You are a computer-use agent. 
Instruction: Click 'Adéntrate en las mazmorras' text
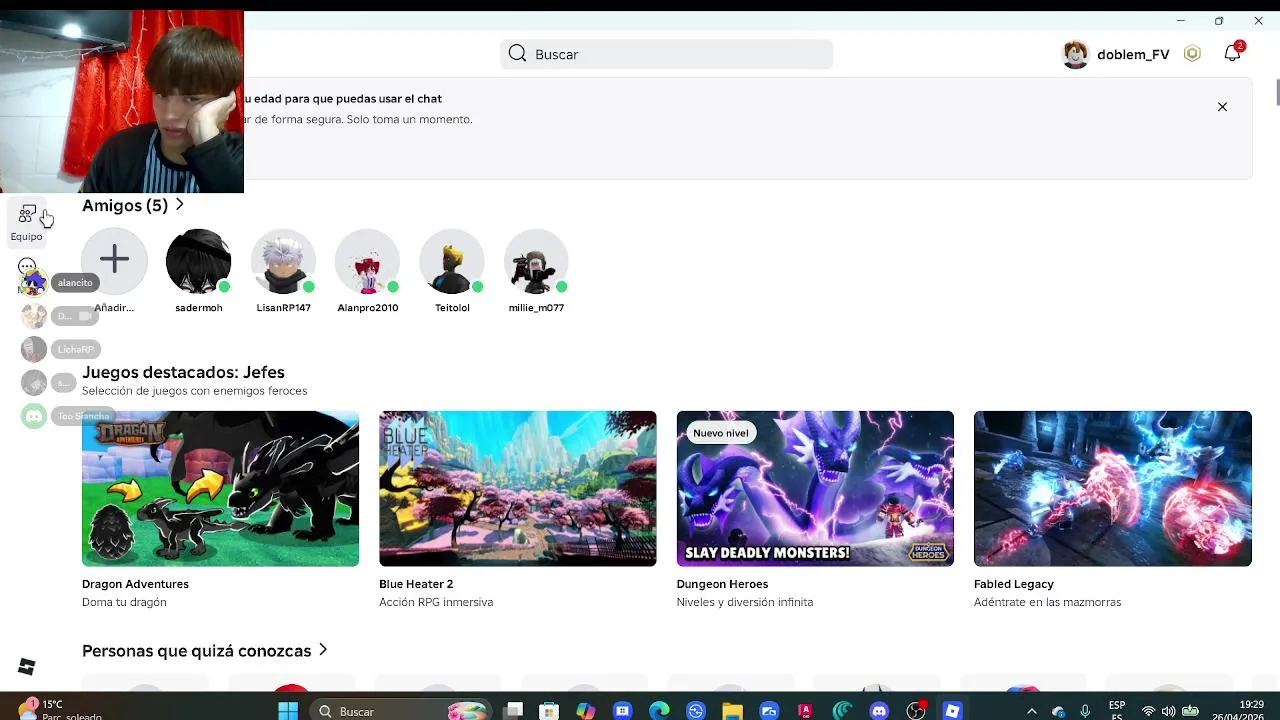pos(1047,602)
